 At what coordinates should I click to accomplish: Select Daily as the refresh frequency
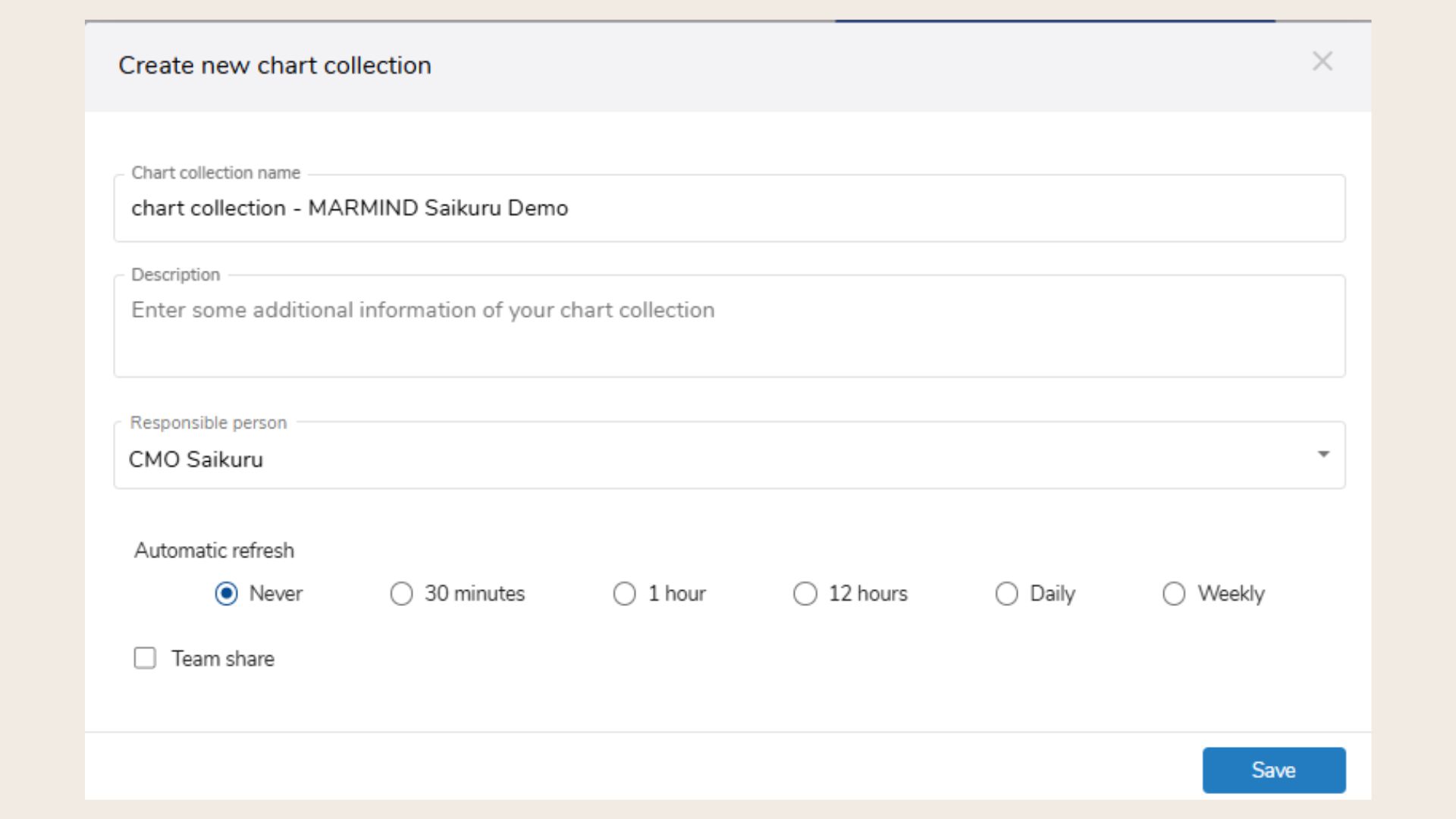click(x=1006, y=594)
